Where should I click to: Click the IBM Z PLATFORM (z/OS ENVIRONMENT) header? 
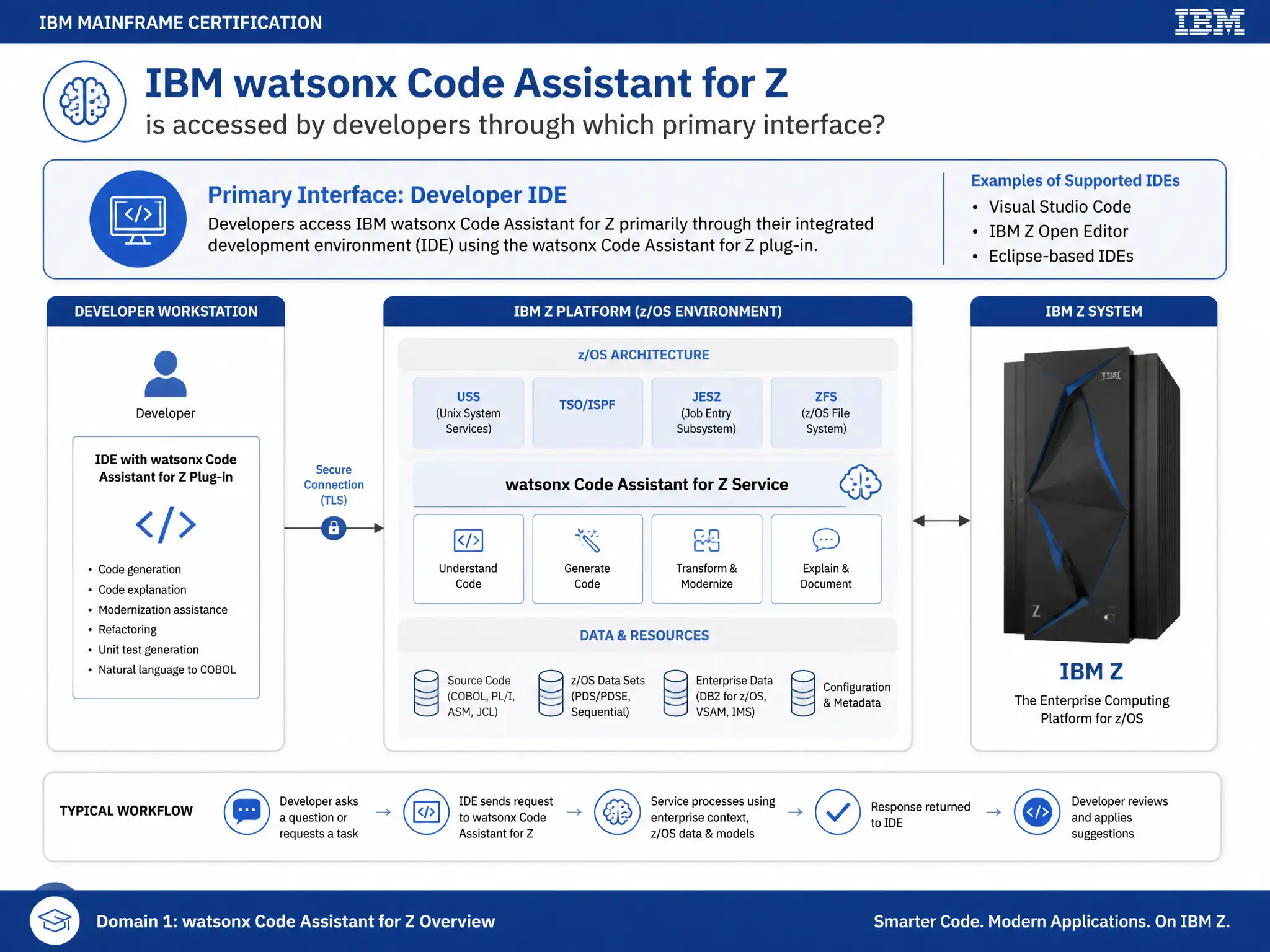pos(647,311)
